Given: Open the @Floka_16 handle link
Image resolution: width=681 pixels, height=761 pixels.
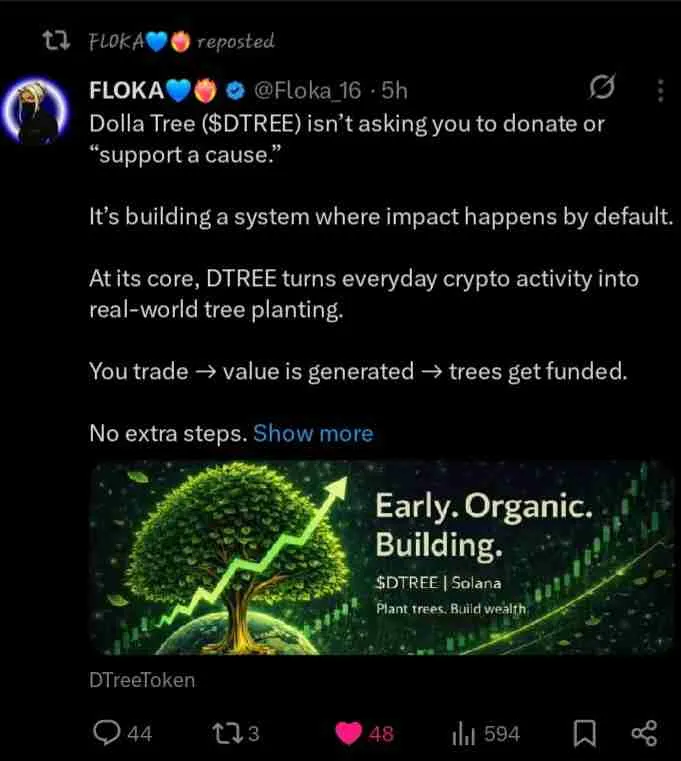Looking at the screenshot, I should click(307, 92).
